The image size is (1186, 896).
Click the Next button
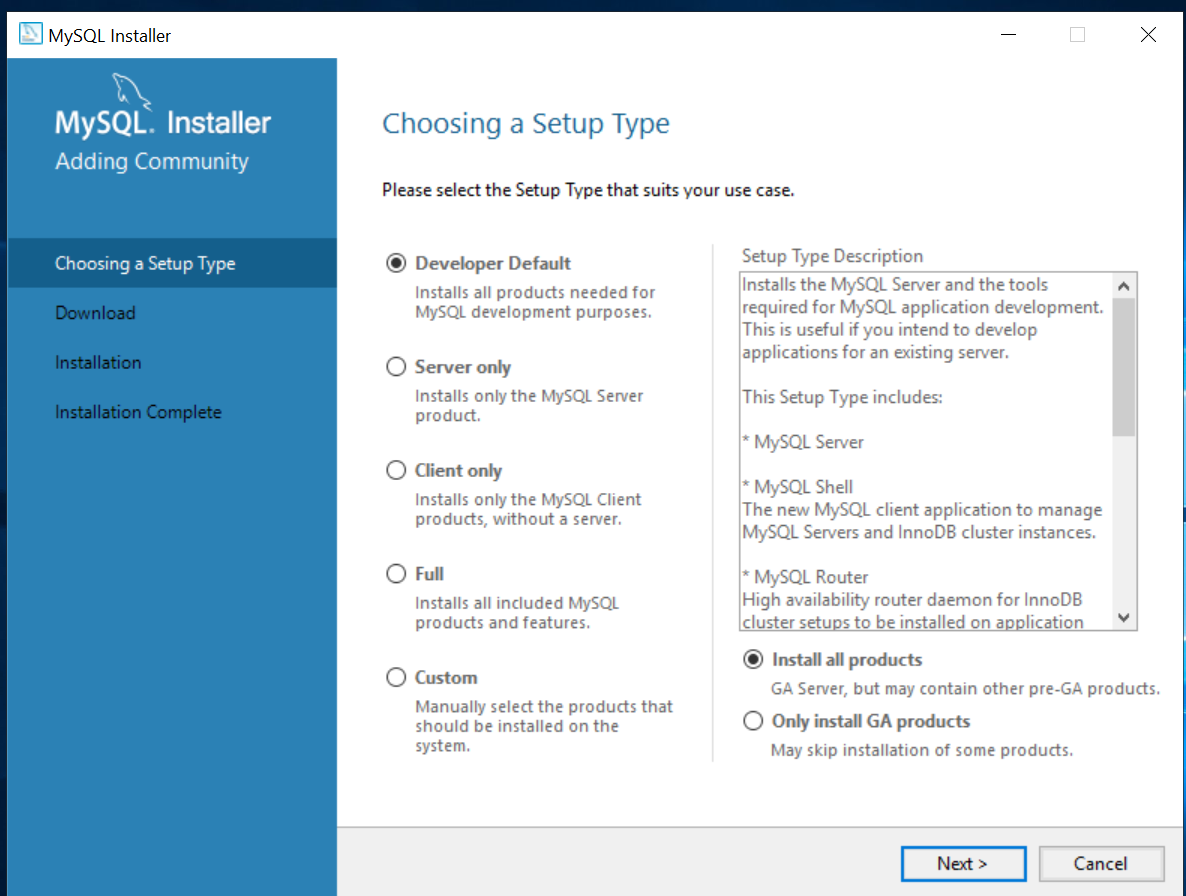(962, 864)
